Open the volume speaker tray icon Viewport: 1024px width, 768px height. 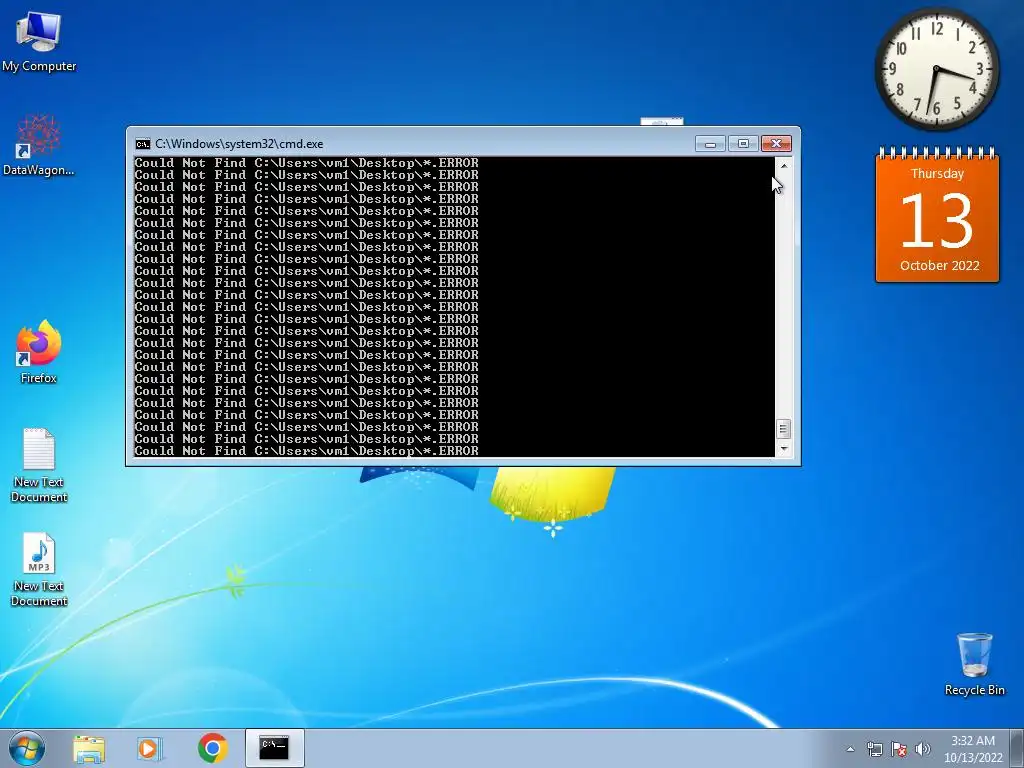pyautogui.click(x=923, y=749)
